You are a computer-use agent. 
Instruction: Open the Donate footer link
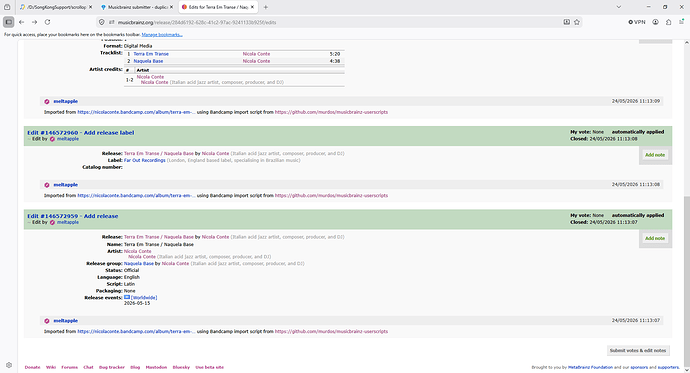[x=32, y=367]
